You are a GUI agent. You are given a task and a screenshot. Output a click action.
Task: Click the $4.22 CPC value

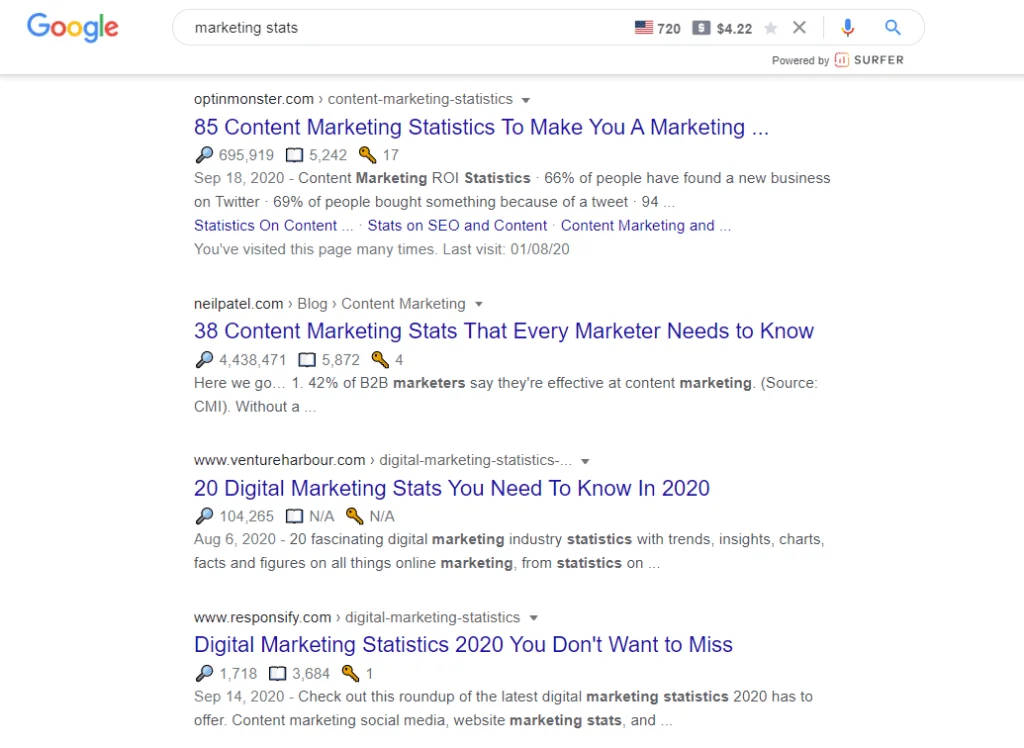[734, 29]
